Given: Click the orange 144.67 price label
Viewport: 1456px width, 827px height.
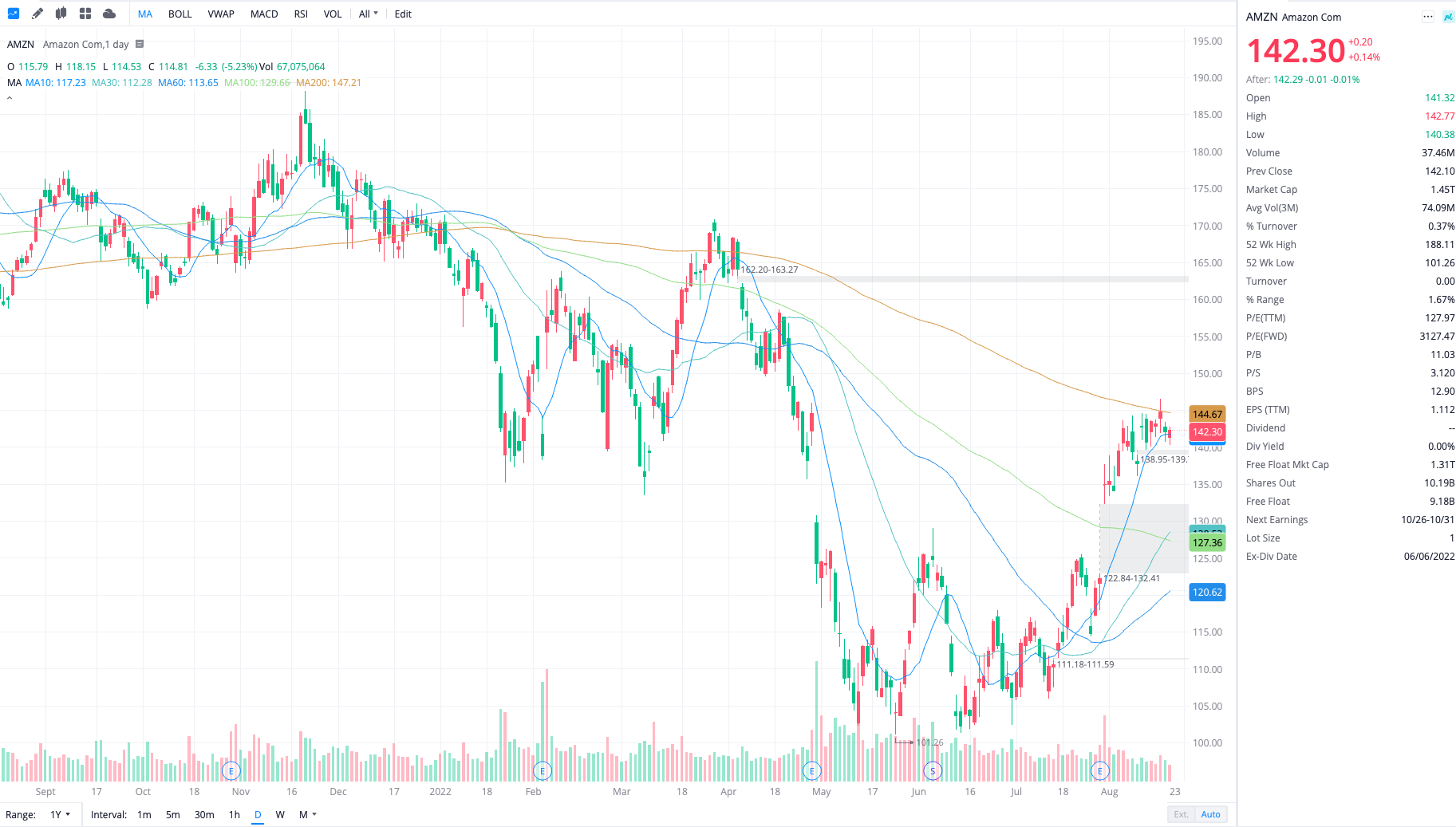Looking at the screenshot, I should point(1207,414).
